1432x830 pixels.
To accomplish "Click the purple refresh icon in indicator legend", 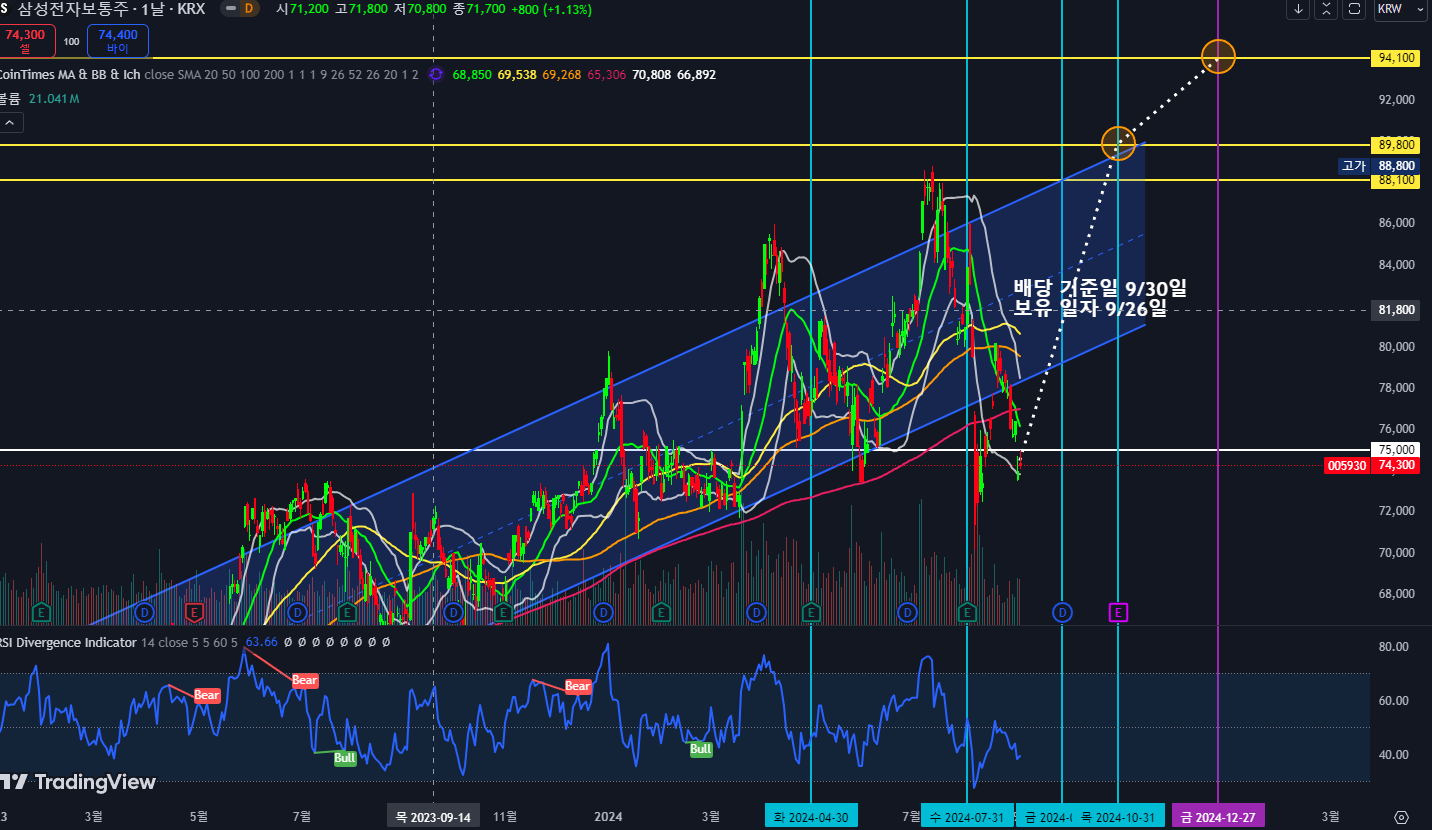I will 435,75.
